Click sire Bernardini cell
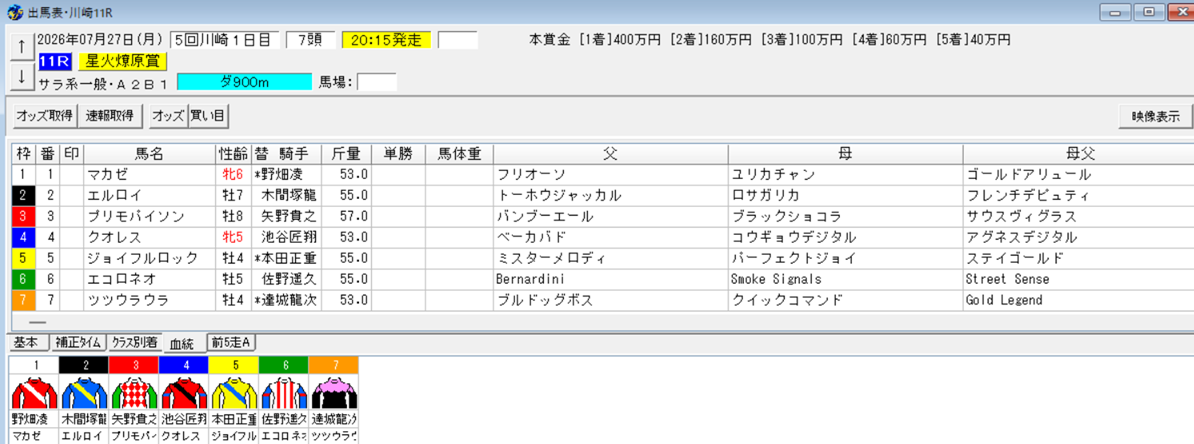This screenshot has height=444, width=1194. click(x=610, y=279)
